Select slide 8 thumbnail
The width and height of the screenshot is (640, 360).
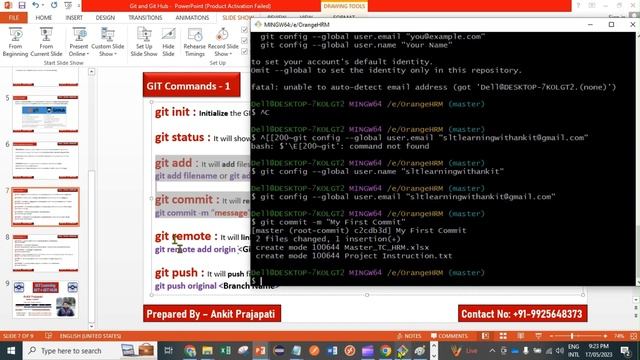point(45,253)
